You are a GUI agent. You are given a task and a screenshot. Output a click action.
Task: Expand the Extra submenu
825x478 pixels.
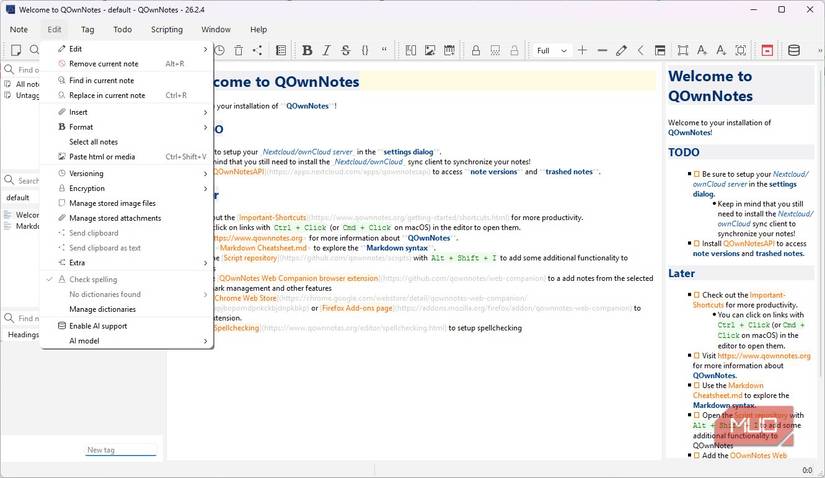pos(126,262)
